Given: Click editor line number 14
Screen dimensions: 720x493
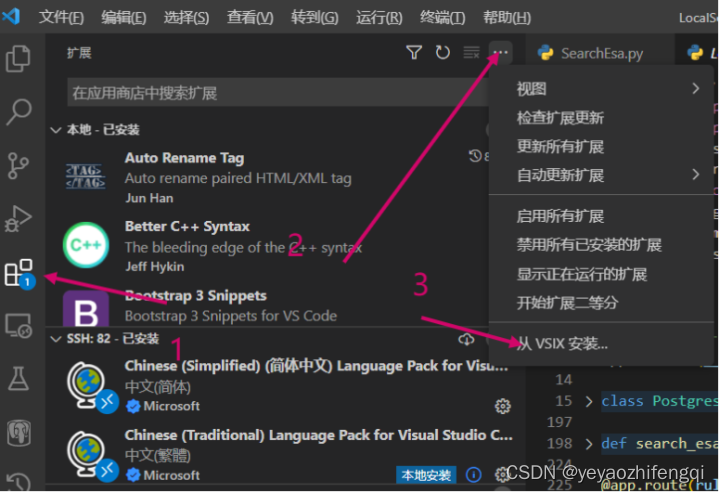Looking at the screenshot, I should coord(563,380).
